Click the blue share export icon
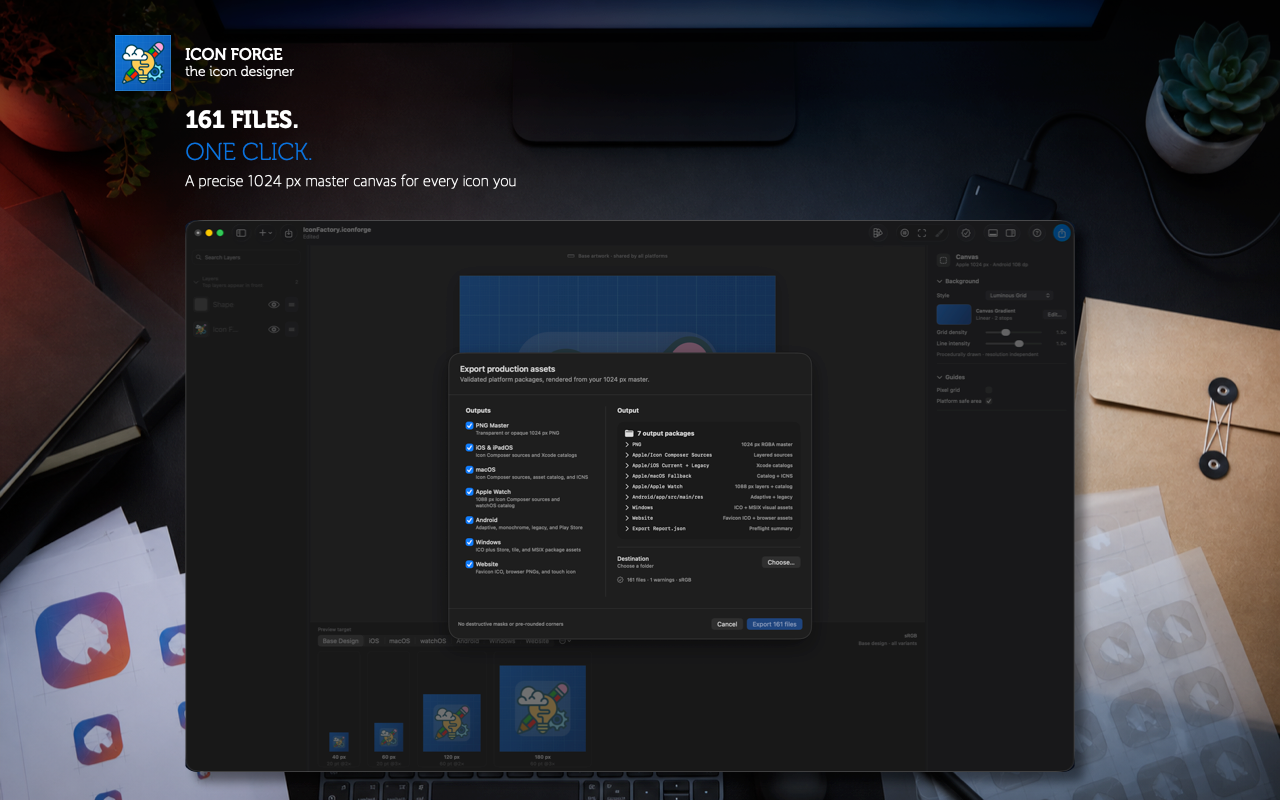1280x800 pixels. (1062, 233)
